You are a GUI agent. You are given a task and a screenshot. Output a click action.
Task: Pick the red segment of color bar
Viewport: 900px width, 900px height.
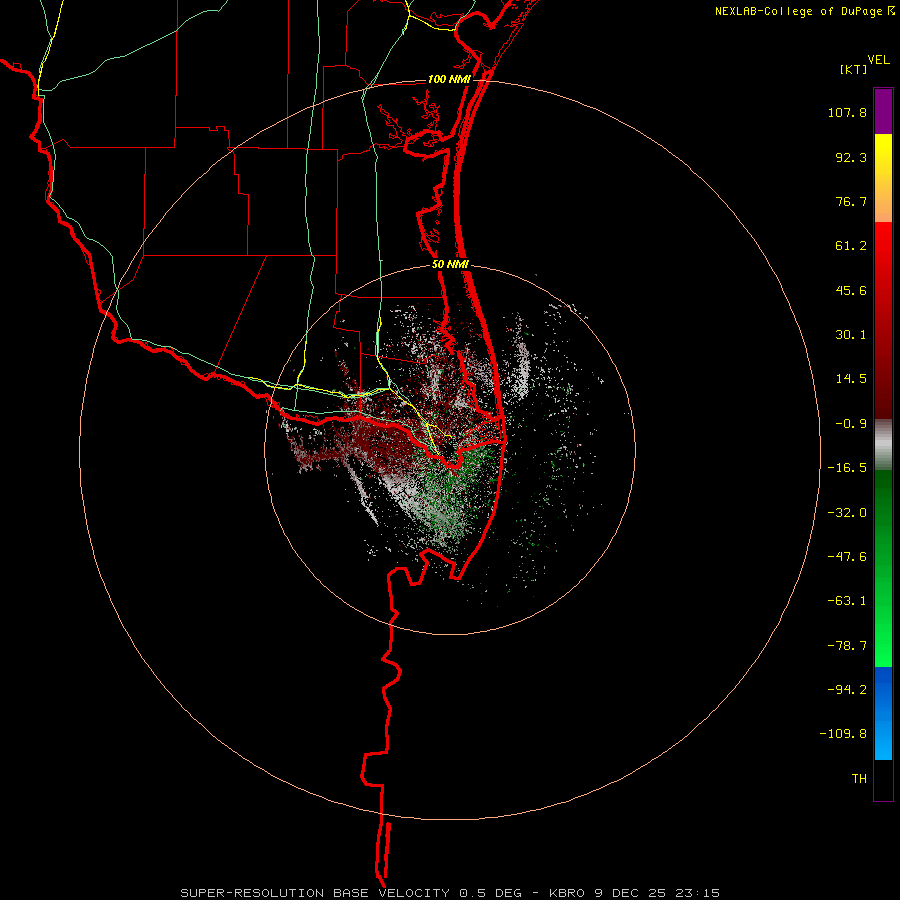883,320
